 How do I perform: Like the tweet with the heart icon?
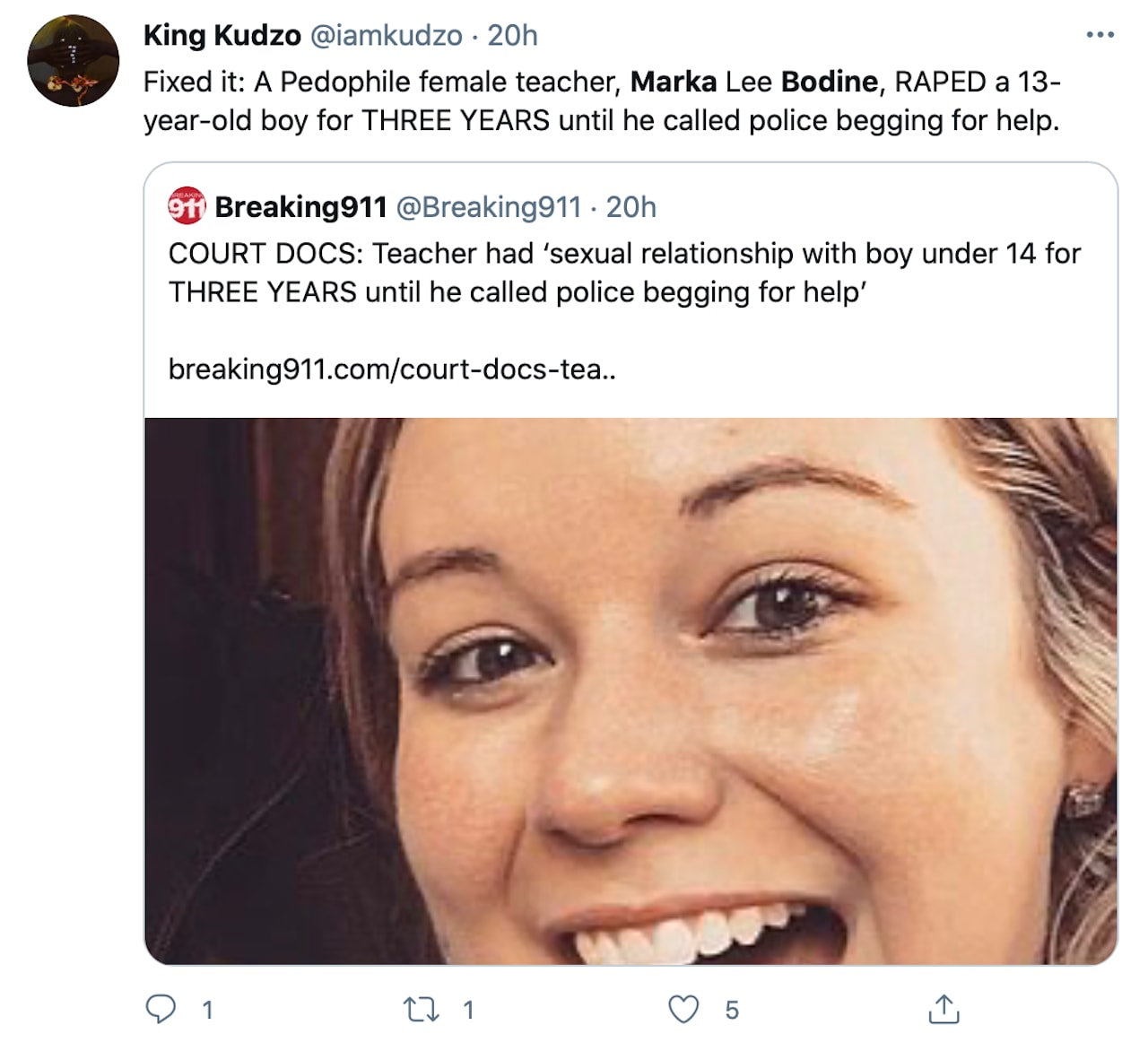click(x=683, y=1010)
